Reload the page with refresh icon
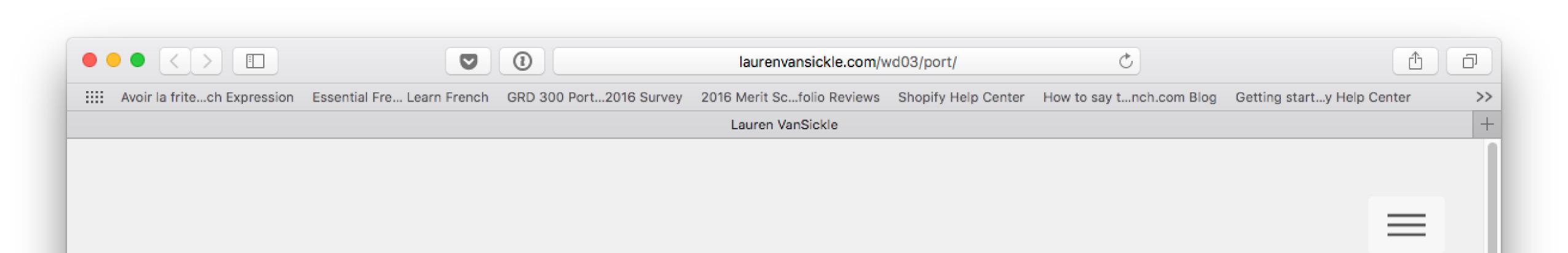Screen dimensions: 1568x253 click(x=1125, y=61)
